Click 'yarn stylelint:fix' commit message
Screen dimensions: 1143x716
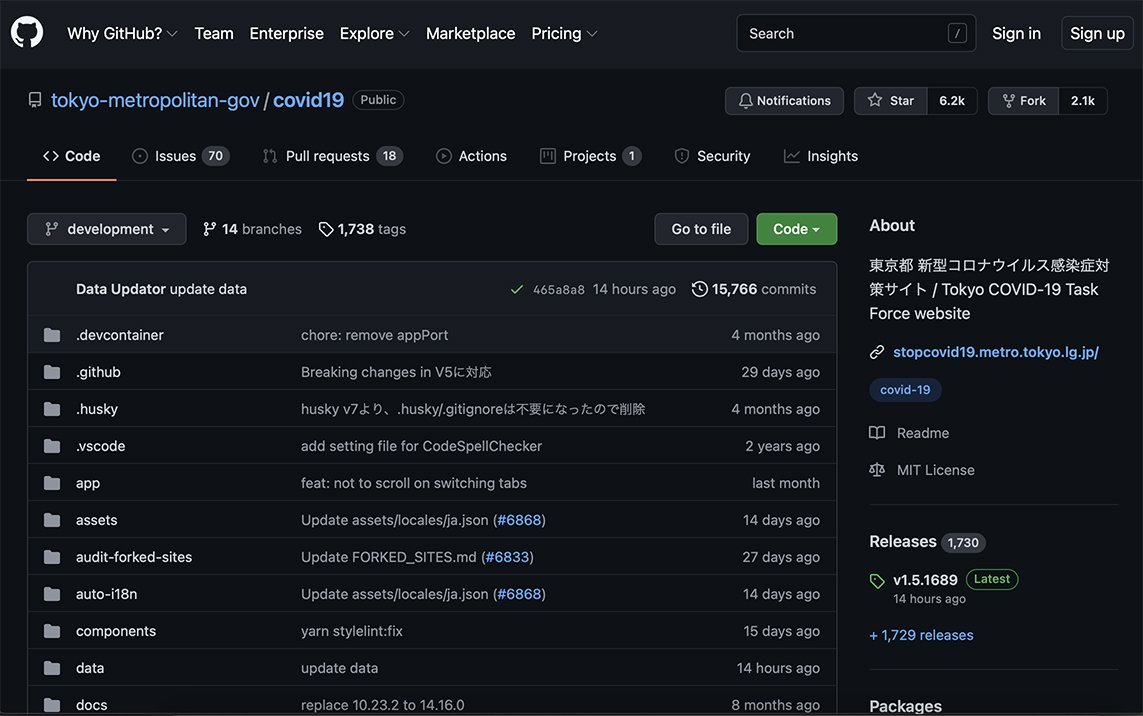coord(351,631)
